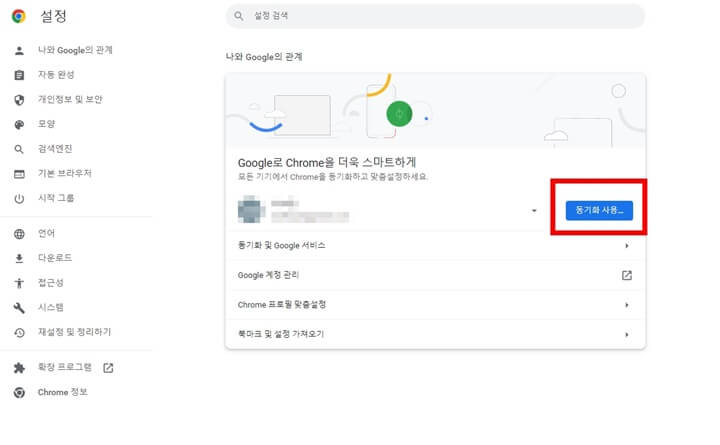Click the open-in-new icon on Google 계정 관리 row

627,275
